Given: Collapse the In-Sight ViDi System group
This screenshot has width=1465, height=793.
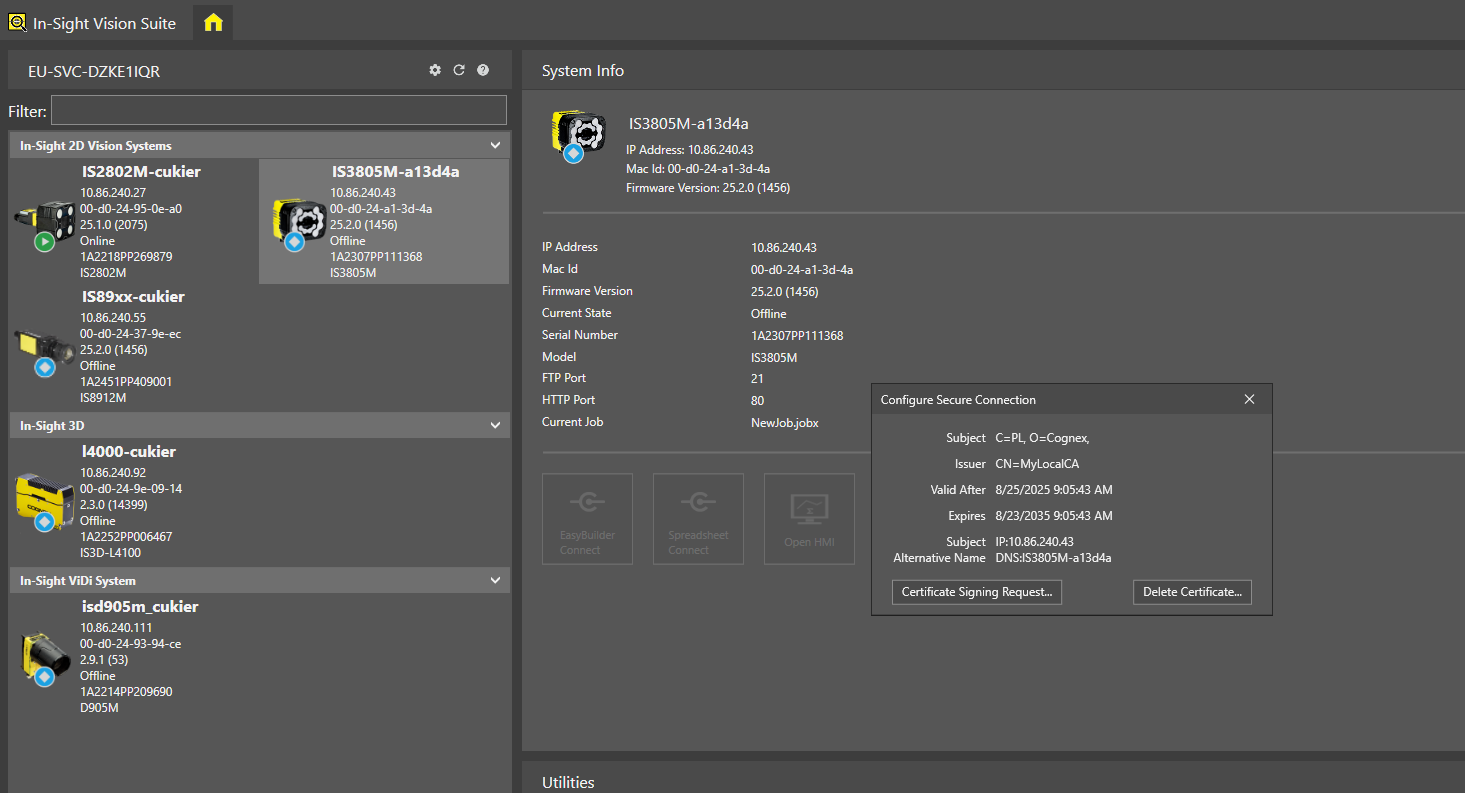Looking at the screenshot, I should tap(495, 581).
